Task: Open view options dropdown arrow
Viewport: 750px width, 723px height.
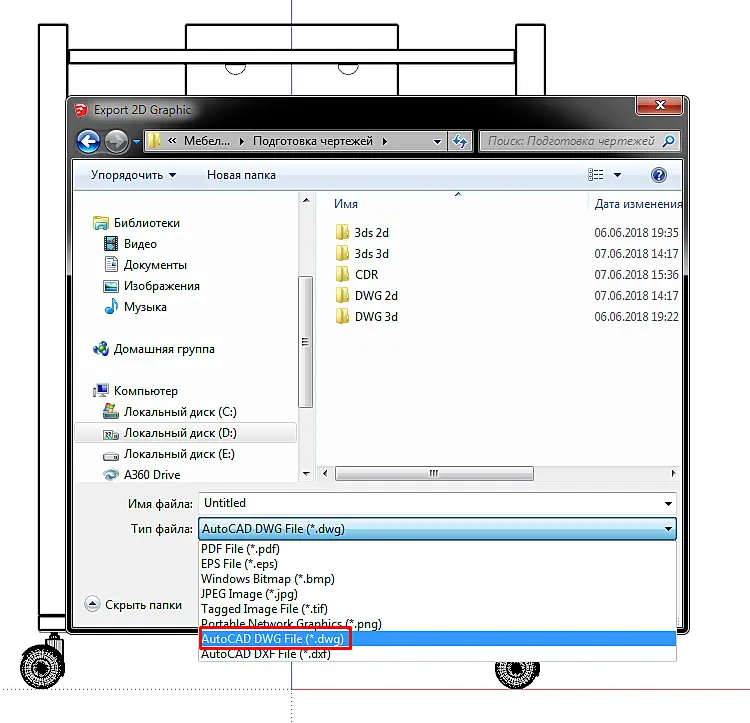Action: [x=618, y=175]
